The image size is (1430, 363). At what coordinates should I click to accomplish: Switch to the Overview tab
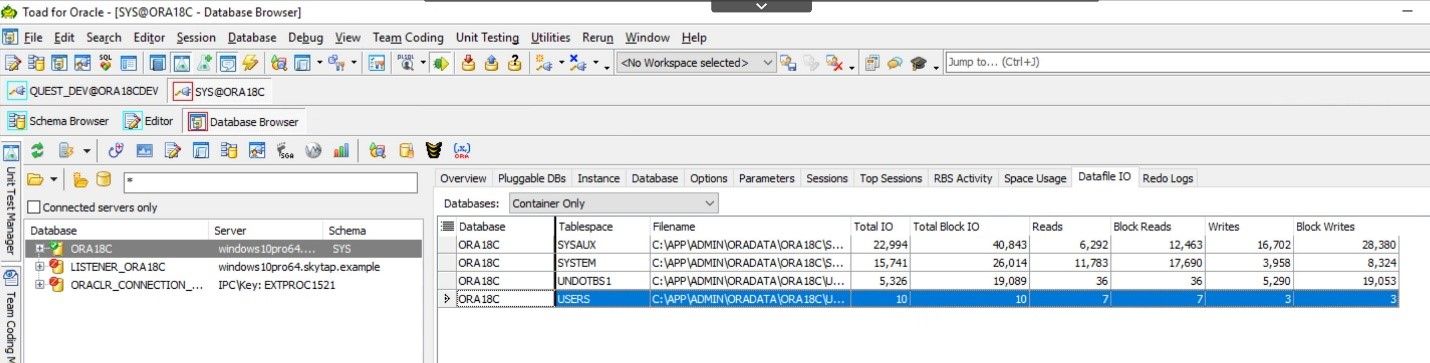click(x=463, y=178)
